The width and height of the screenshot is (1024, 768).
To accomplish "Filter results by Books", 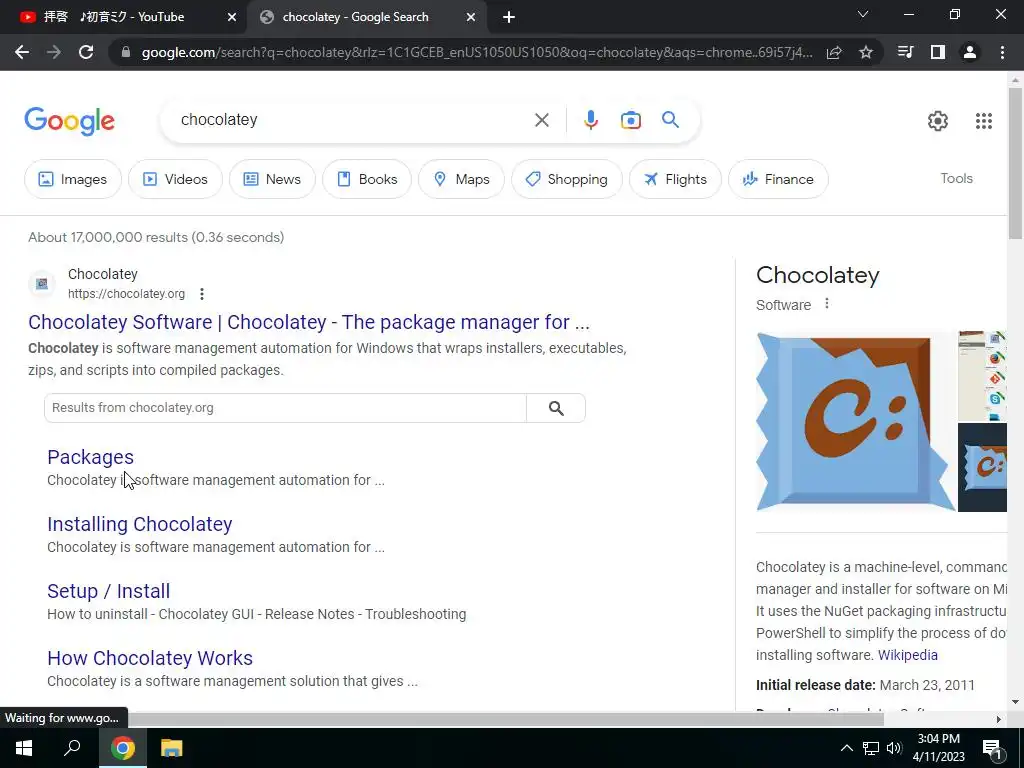I will (367, 179).
